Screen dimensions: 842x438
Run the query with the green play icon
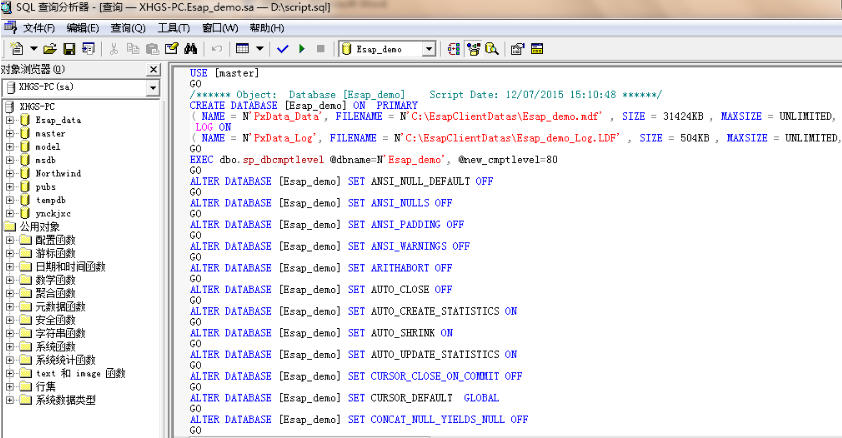302,49
